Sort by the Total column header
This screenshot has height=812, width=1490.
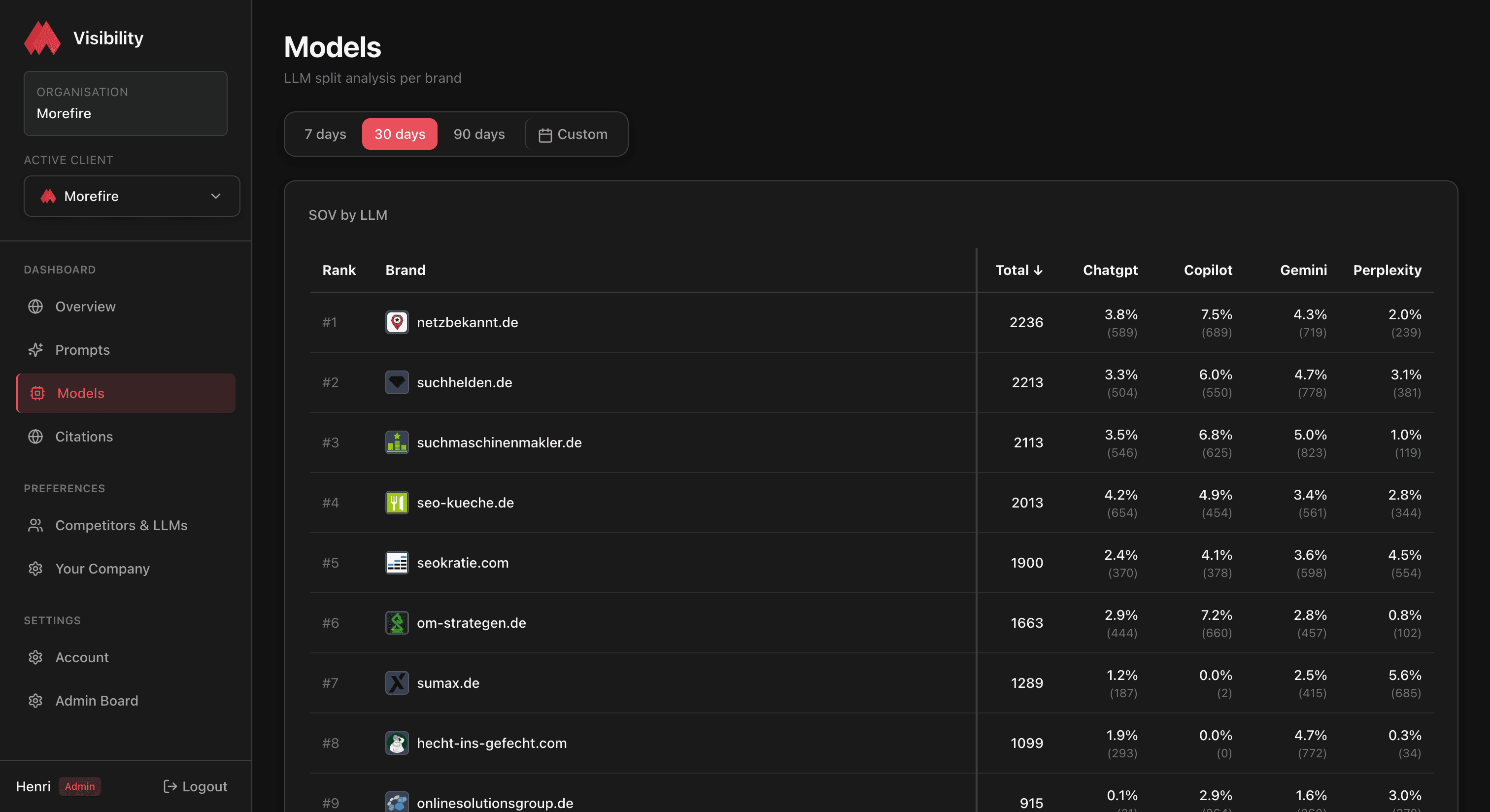coord(1018,270)
